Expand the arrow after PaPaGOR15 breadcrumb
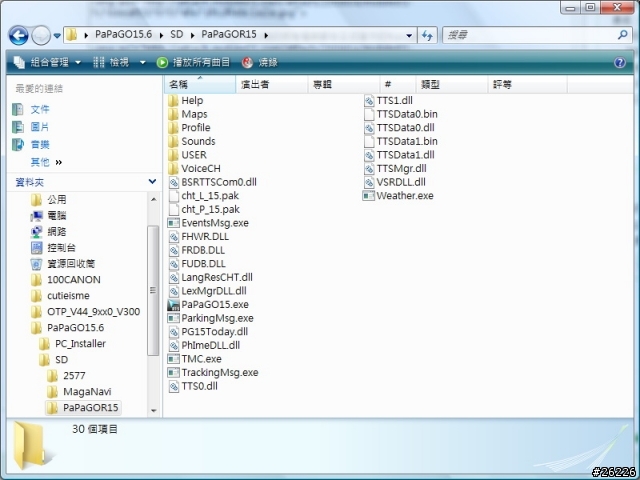The image size is (640, 480). (266, 35)
